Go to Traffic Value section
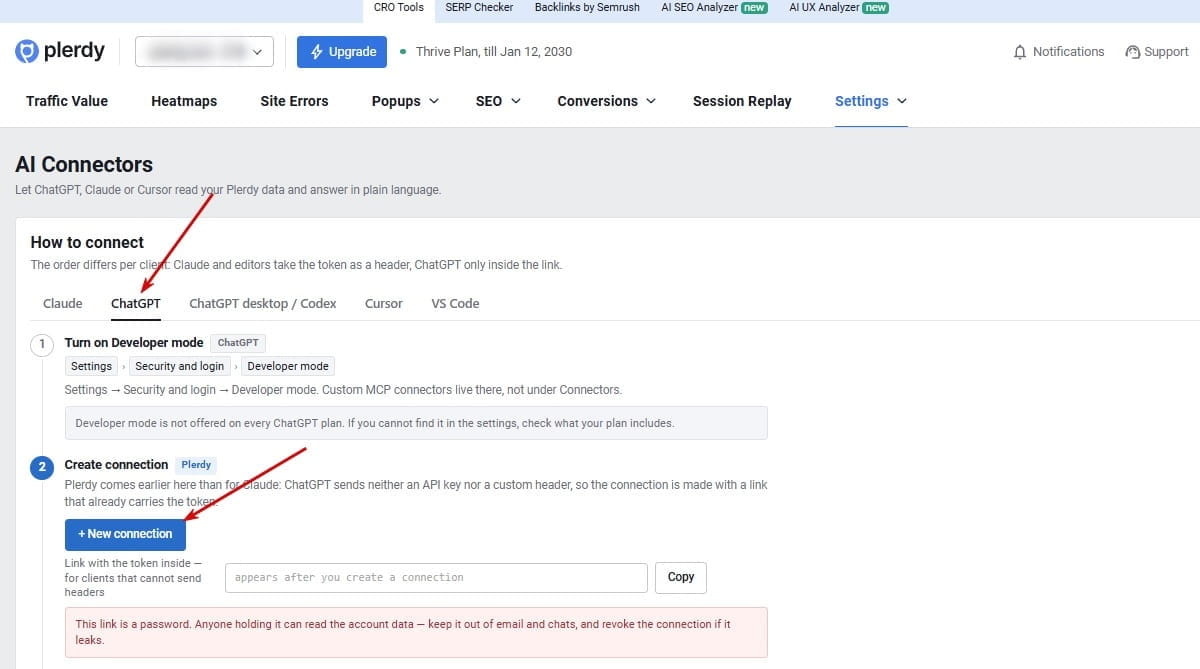Screen dimensions: 1200x669 67,101
